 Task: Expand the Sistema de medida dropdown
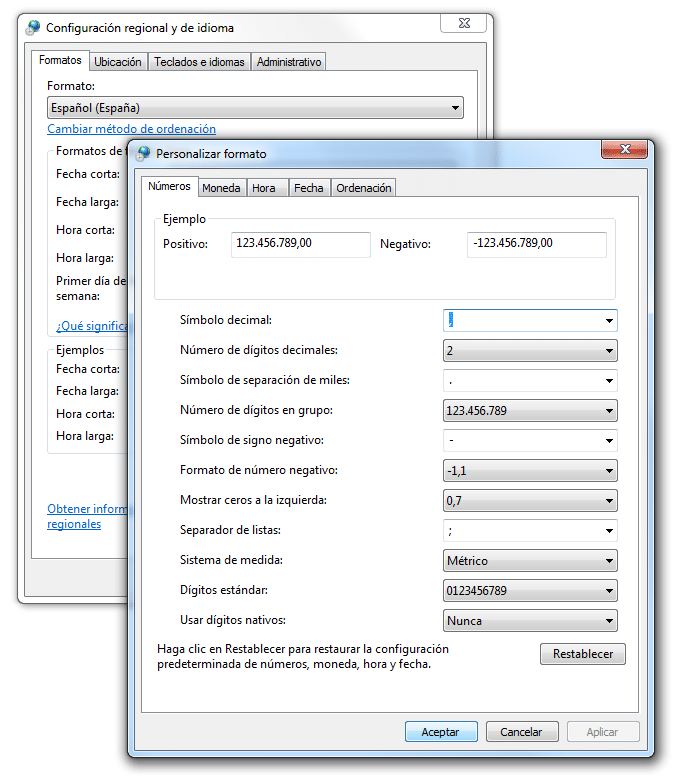[608, 561]
